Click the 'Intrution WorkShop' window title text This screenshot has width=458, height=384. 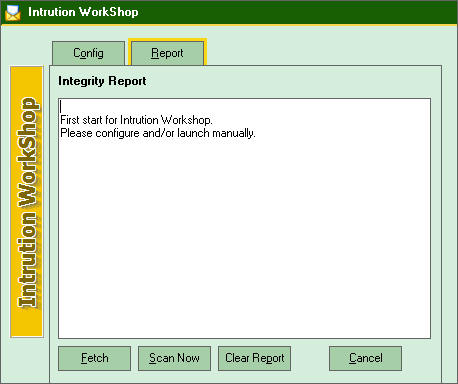click(83, 12)
